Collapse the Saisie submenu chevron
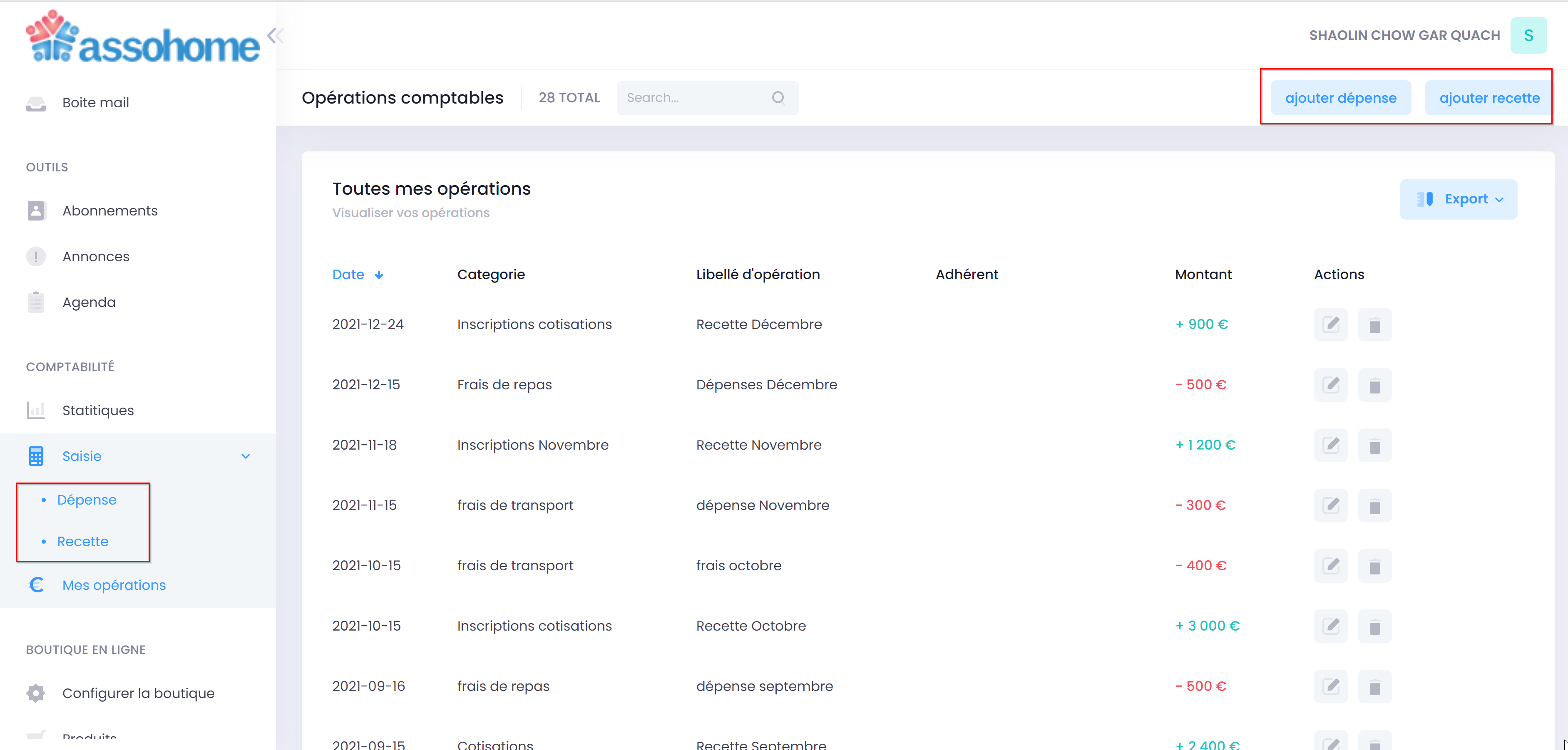 (246, 455)
